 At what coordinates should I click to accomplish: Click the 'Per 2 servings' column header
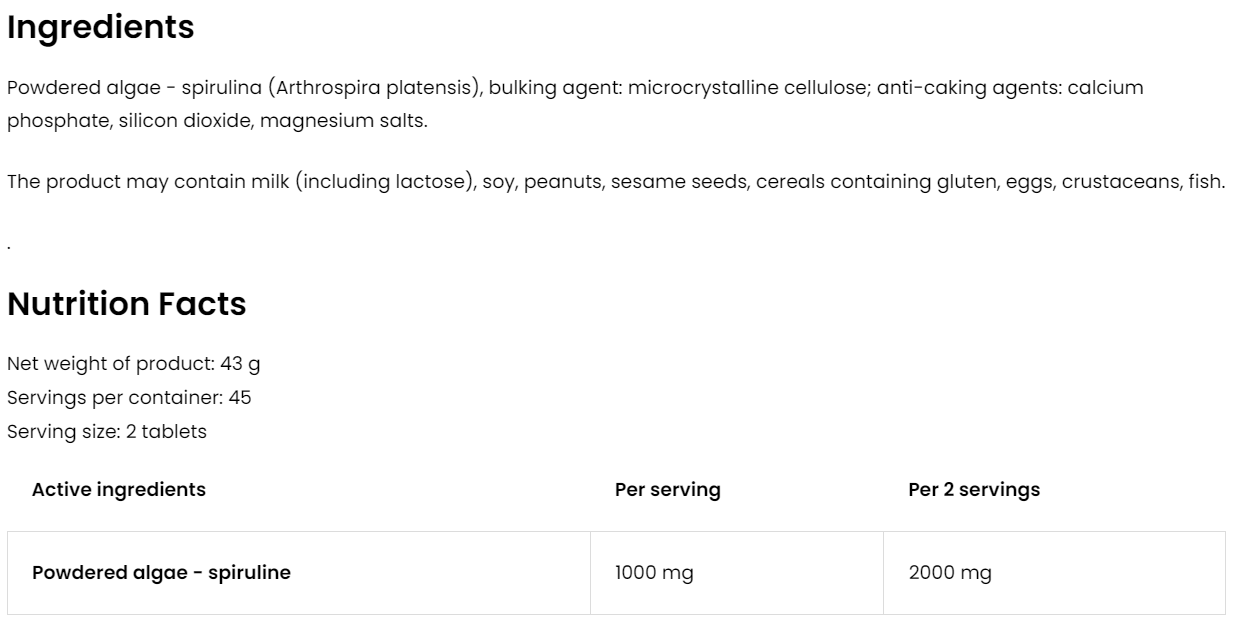(973, 490)
